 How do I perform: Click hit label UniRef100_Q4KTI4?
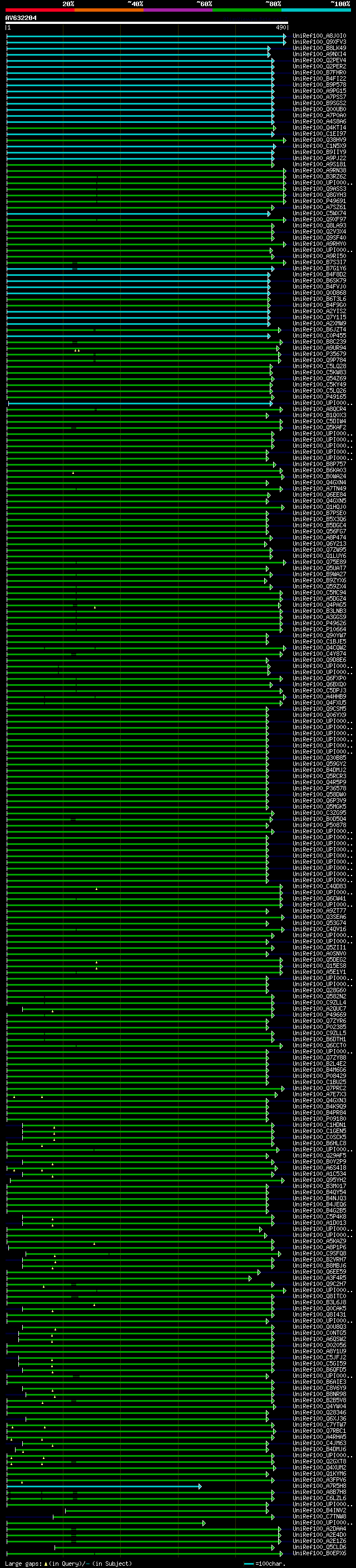[x=319, y=128]
